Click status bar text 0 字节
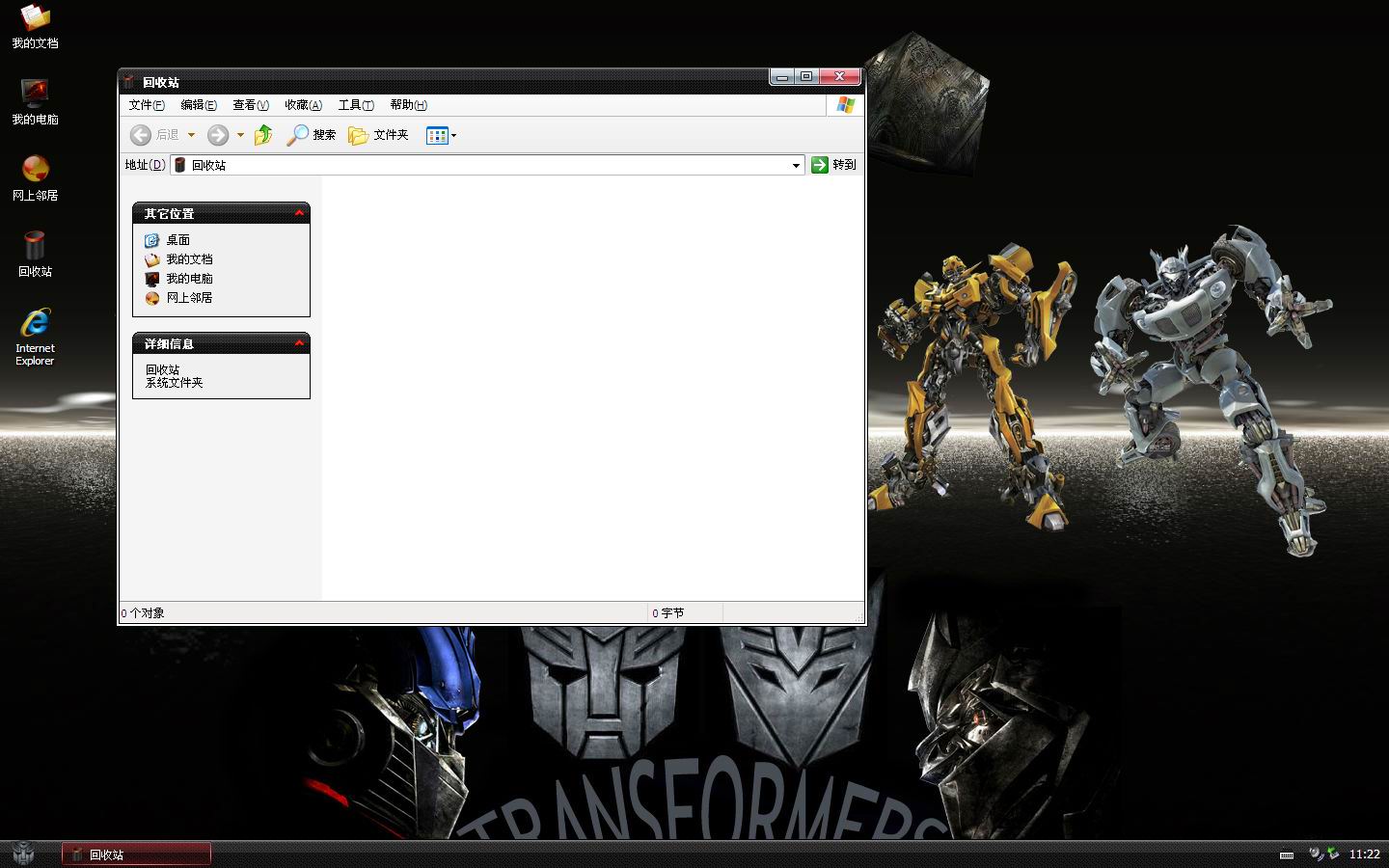This screenshot has width=1389, height=868. tap(667, 613)
